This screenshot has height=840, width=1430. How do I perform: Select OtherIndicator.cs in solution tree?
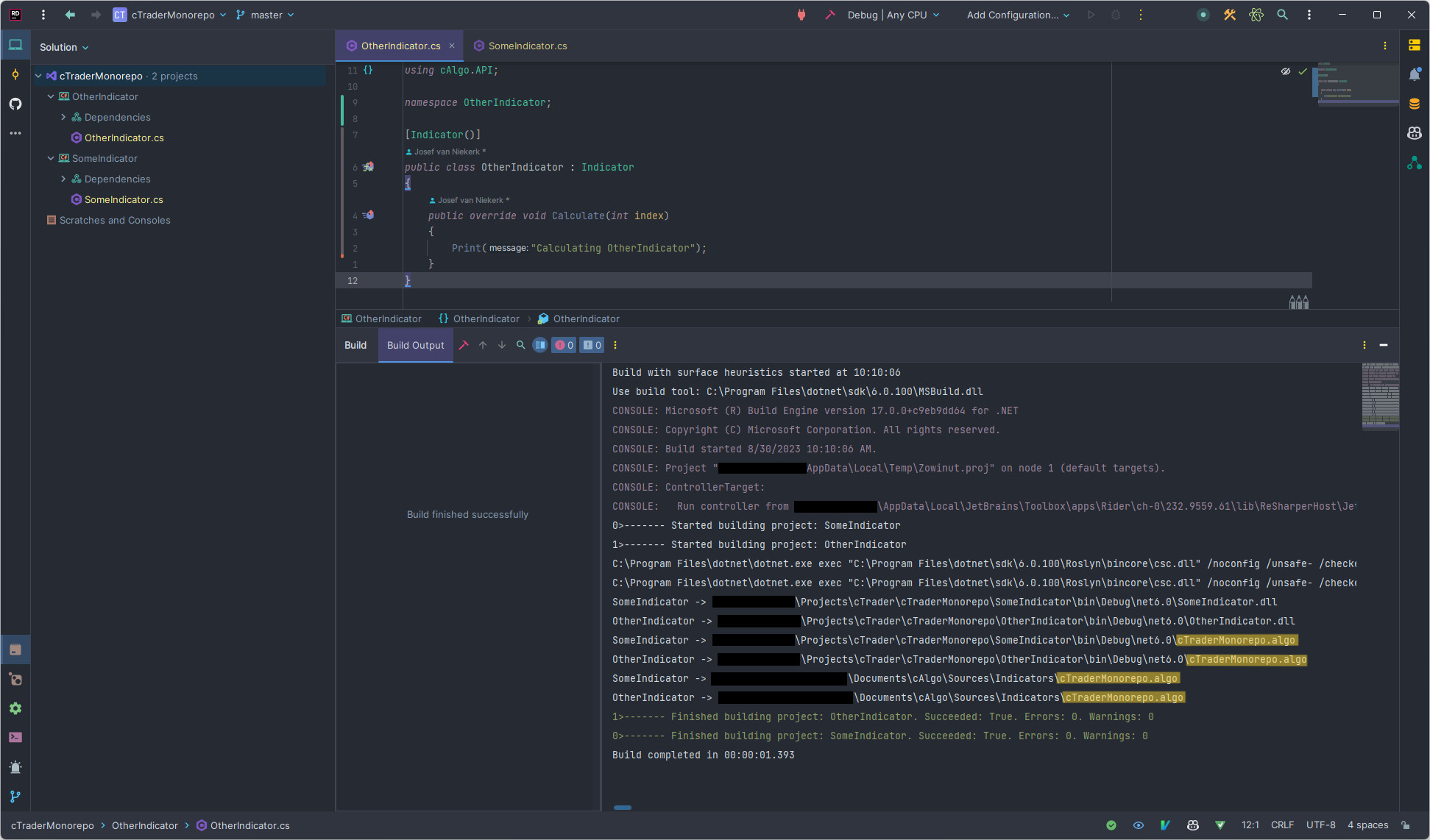tap(124, 138)
